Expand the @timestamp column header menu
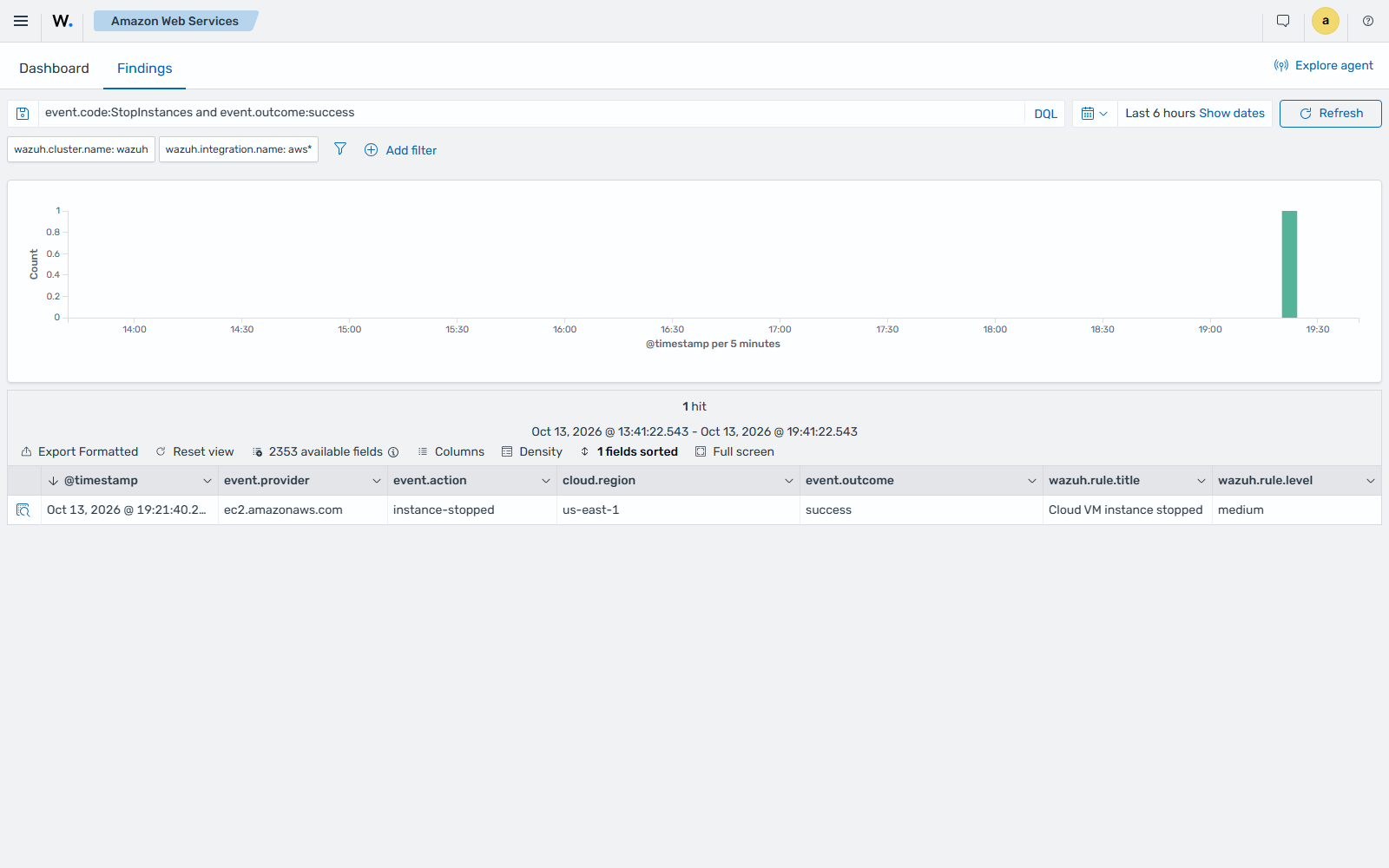 click(207, 481)
